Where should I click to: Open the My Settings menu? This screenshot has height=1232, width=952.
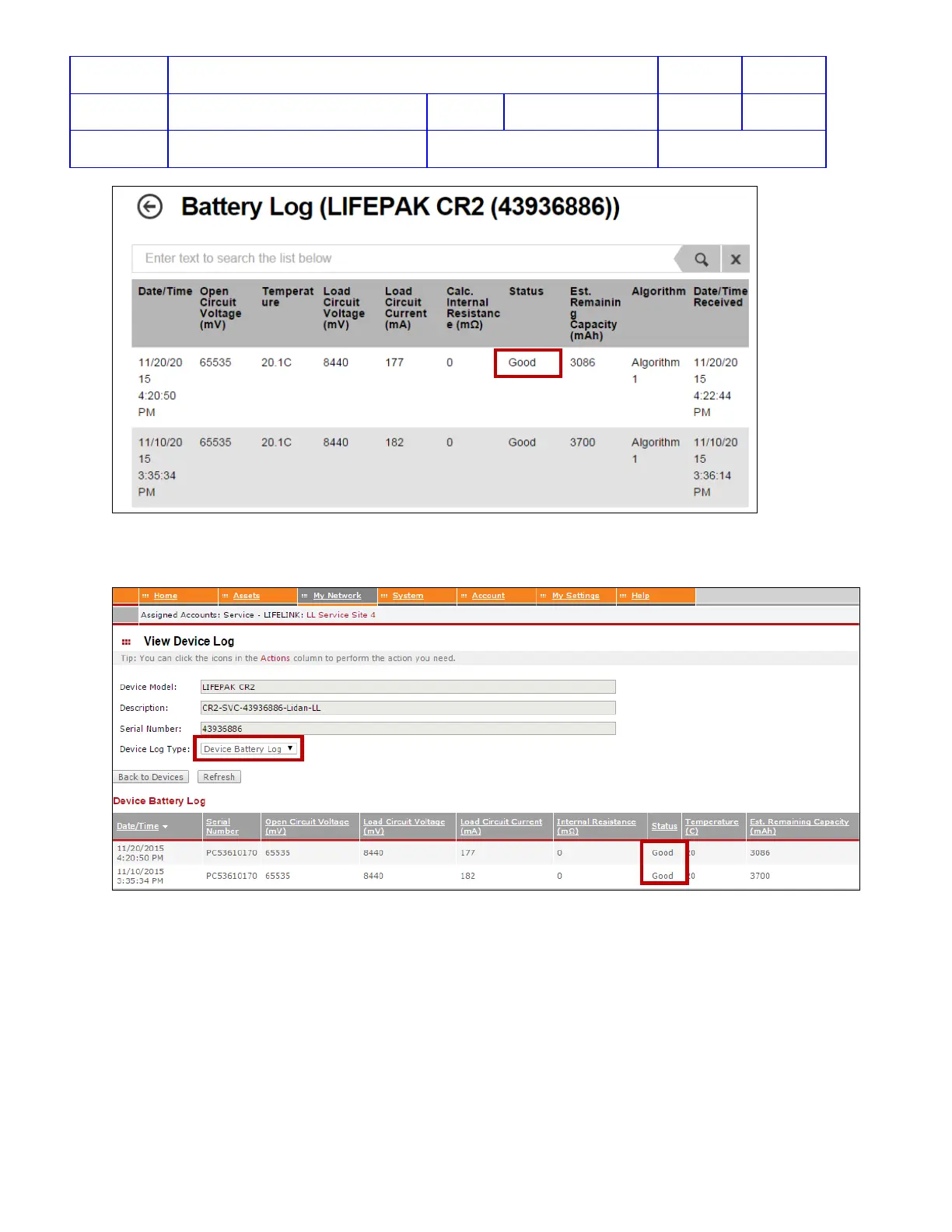pos(576,596)
